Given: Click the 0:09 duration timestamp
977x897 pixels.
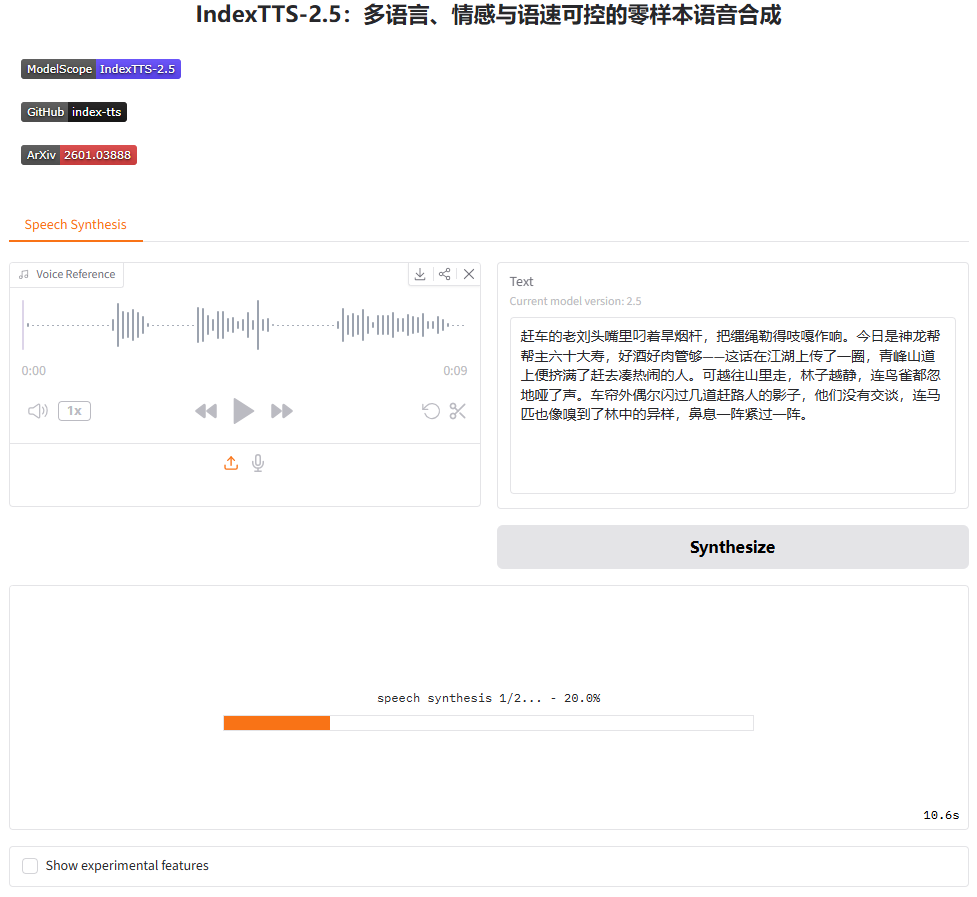Looking at the screenshot, I should tap(455, 371).
